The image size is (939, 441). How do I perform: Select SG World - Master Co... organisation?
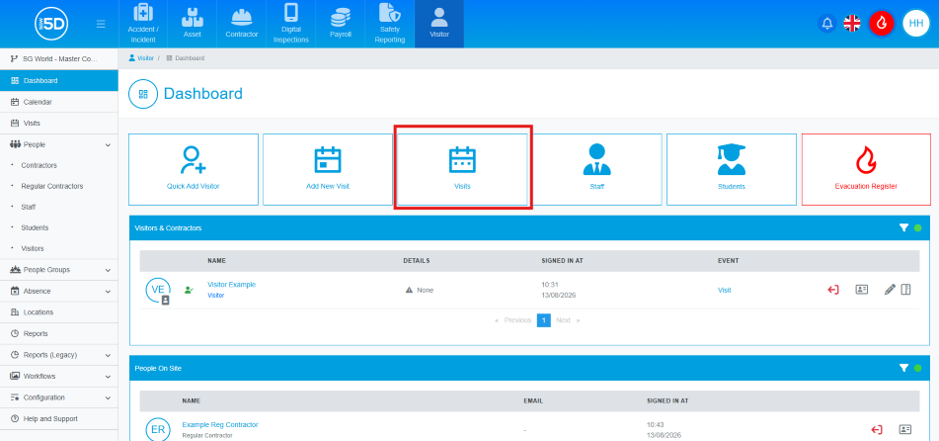(x=59, y=59)
